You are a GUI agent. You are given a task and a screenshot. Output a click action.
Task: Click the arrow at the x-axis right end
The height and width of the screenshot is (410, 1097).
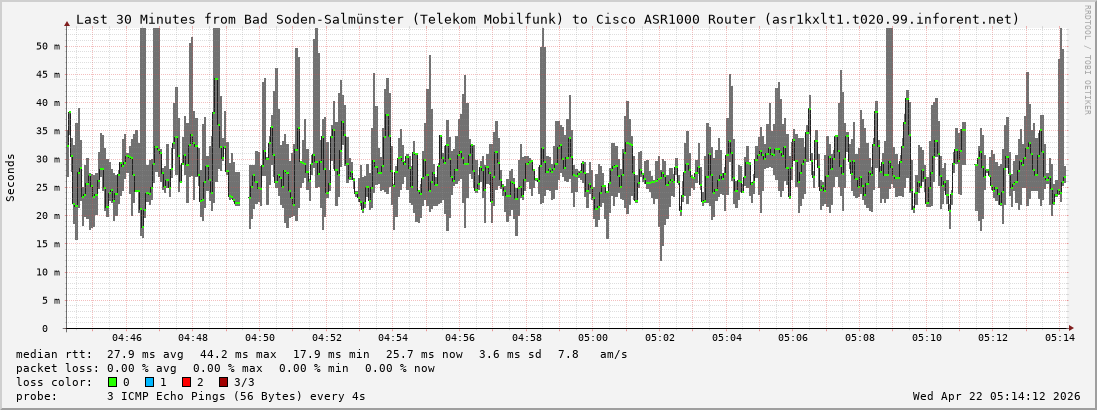pyautogui.click(x=1071, y=328)
